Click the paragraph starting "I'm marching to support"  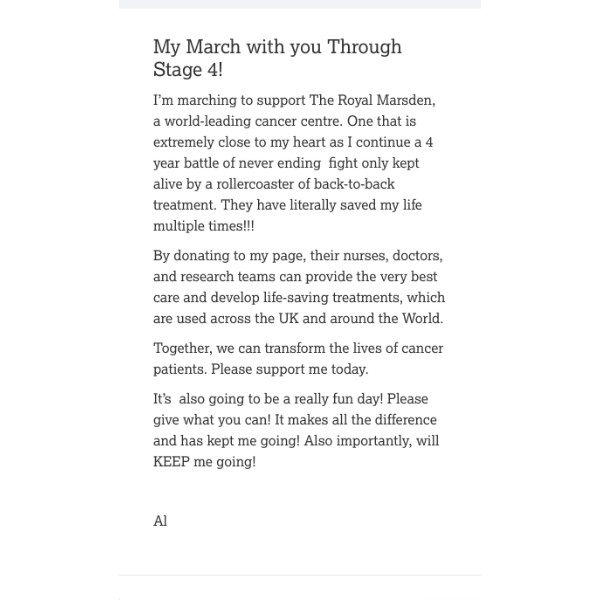pyautogui.click(x=299, y=163)
